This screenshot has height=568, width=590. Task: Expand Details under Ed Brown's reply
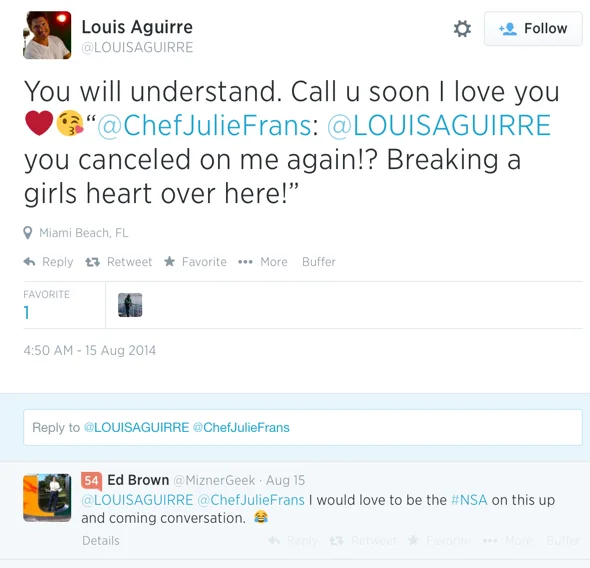[x=101, y=541]
